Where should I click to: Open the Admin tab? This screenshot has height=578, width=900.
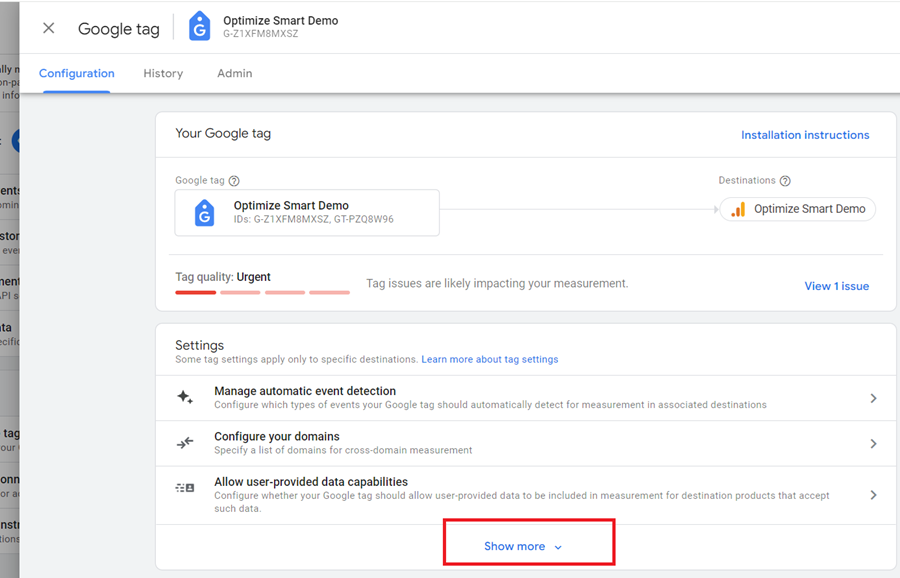(x=234, y=73)
